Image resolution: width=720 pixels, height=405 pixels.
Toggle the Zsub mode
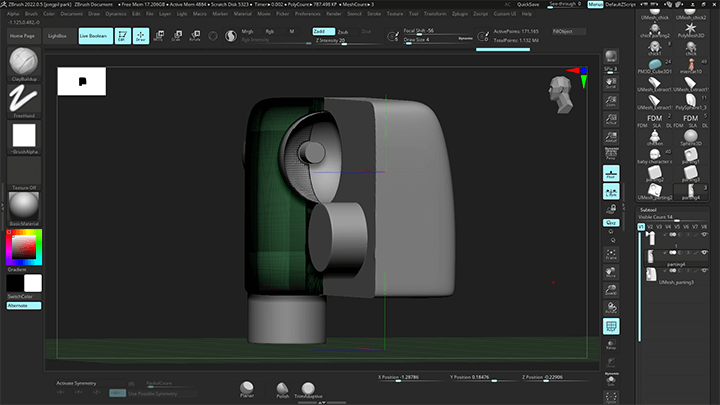coord(343,32)
